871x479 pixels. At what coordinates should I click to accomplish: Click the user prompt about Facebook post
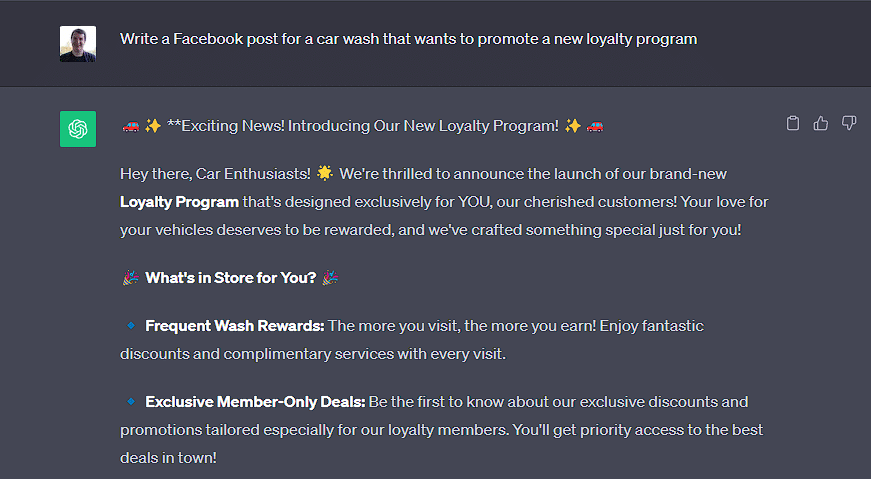coord(408,39)
